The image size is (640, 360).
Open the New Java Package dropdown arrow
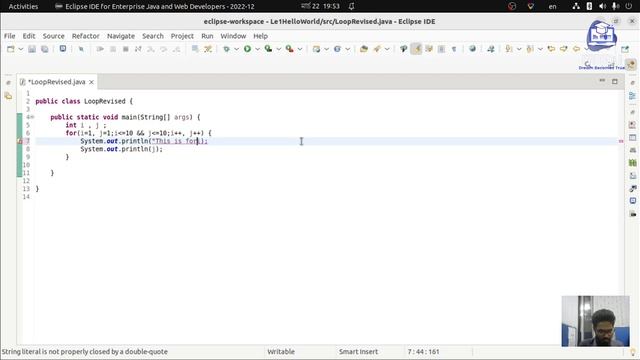(x=327, y=49)
